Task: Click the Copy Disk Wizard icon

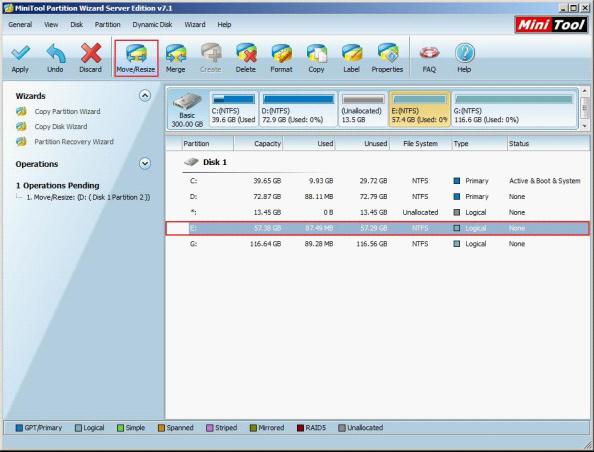Action: (x=22, y=127)
